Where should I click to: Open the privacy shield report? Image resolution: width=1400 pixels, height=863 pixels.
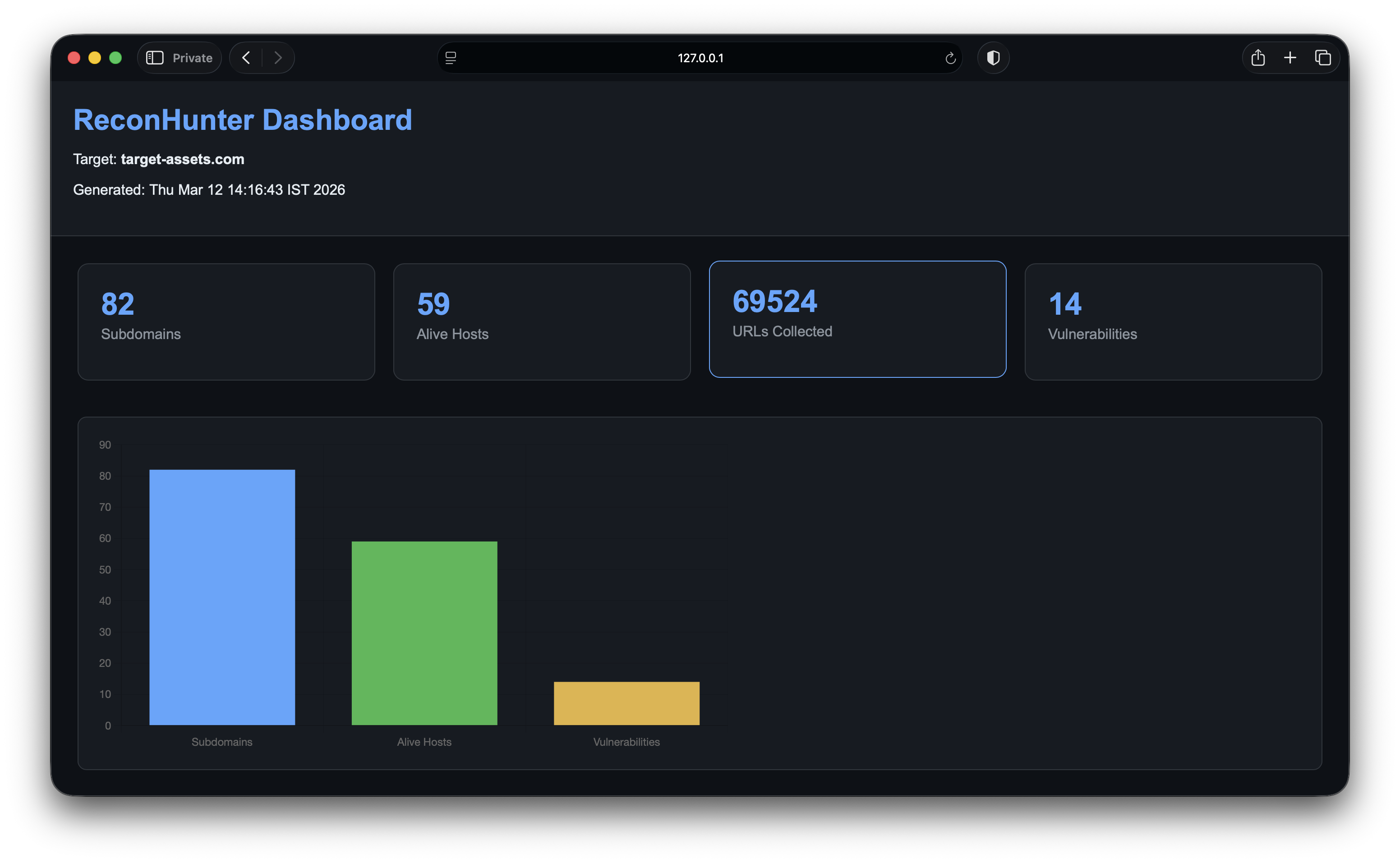993,58
